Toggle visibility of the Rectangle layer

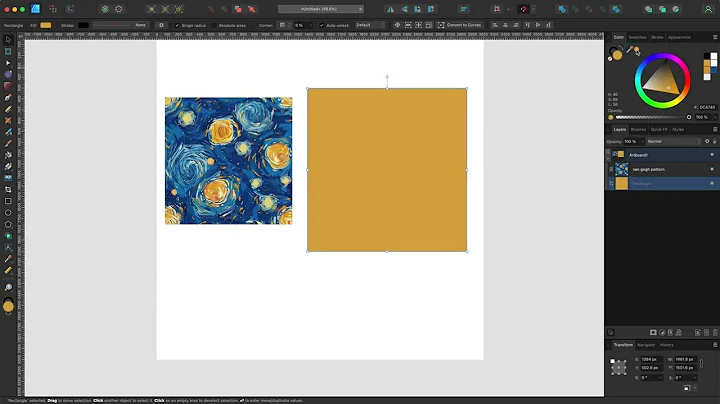pyautogui.click(x=712, y=183)
